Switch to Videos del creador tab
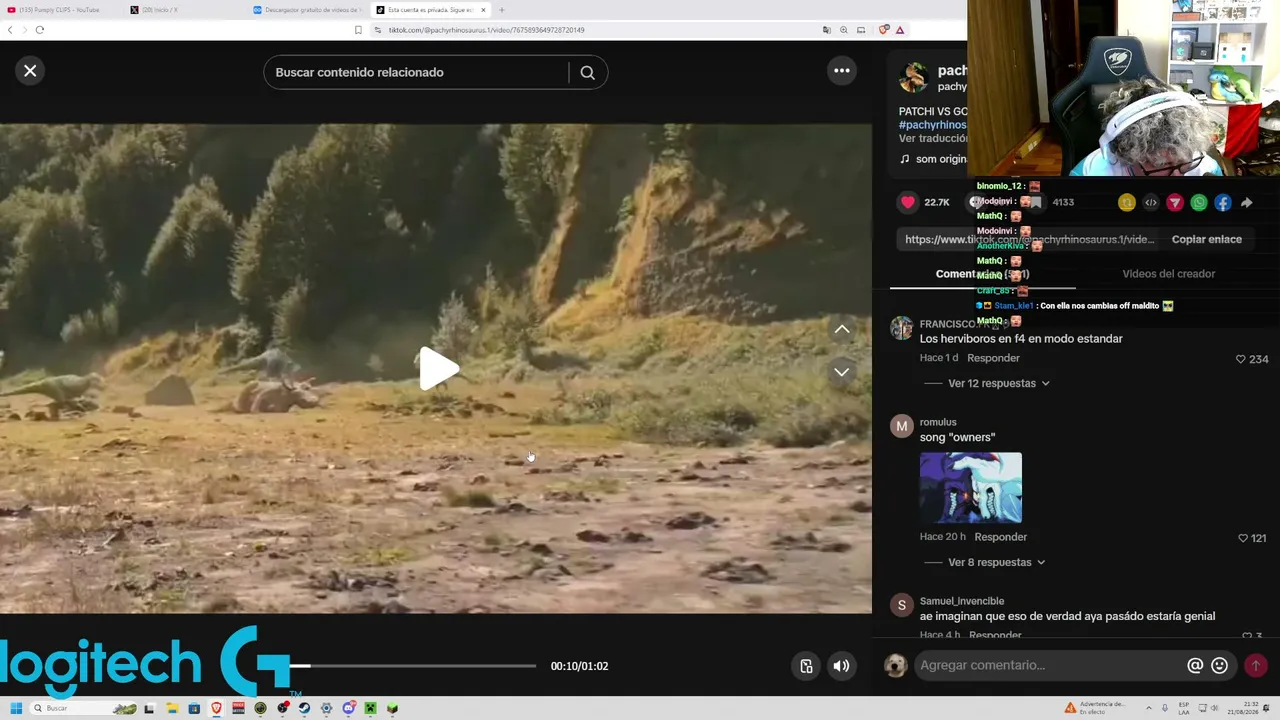The image size is (1280, 720). pyautogui.click(x=1168, y=274)
